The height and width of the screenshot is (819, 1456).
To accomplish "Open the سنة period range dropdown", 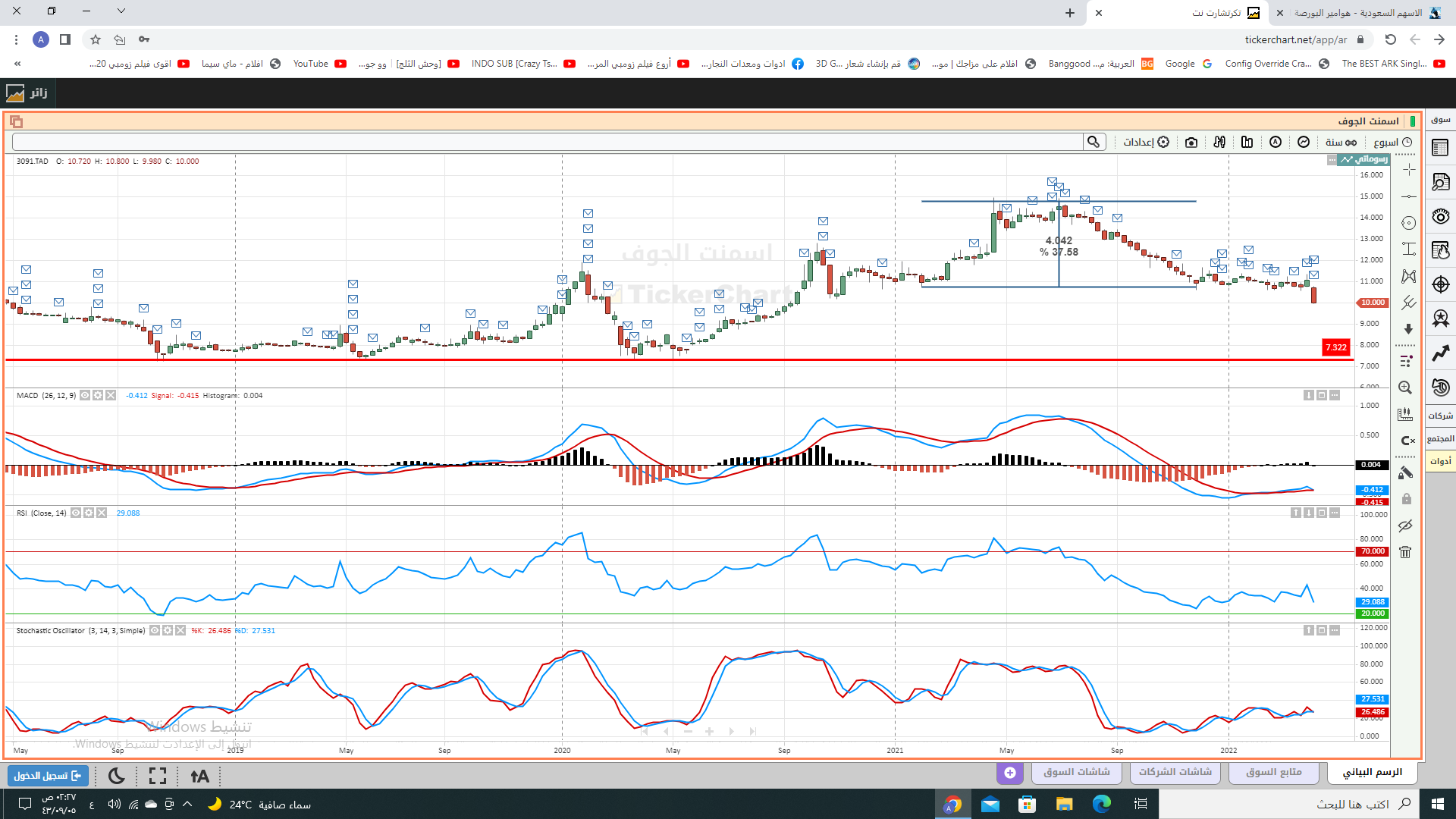I will tap(1341, 143).
